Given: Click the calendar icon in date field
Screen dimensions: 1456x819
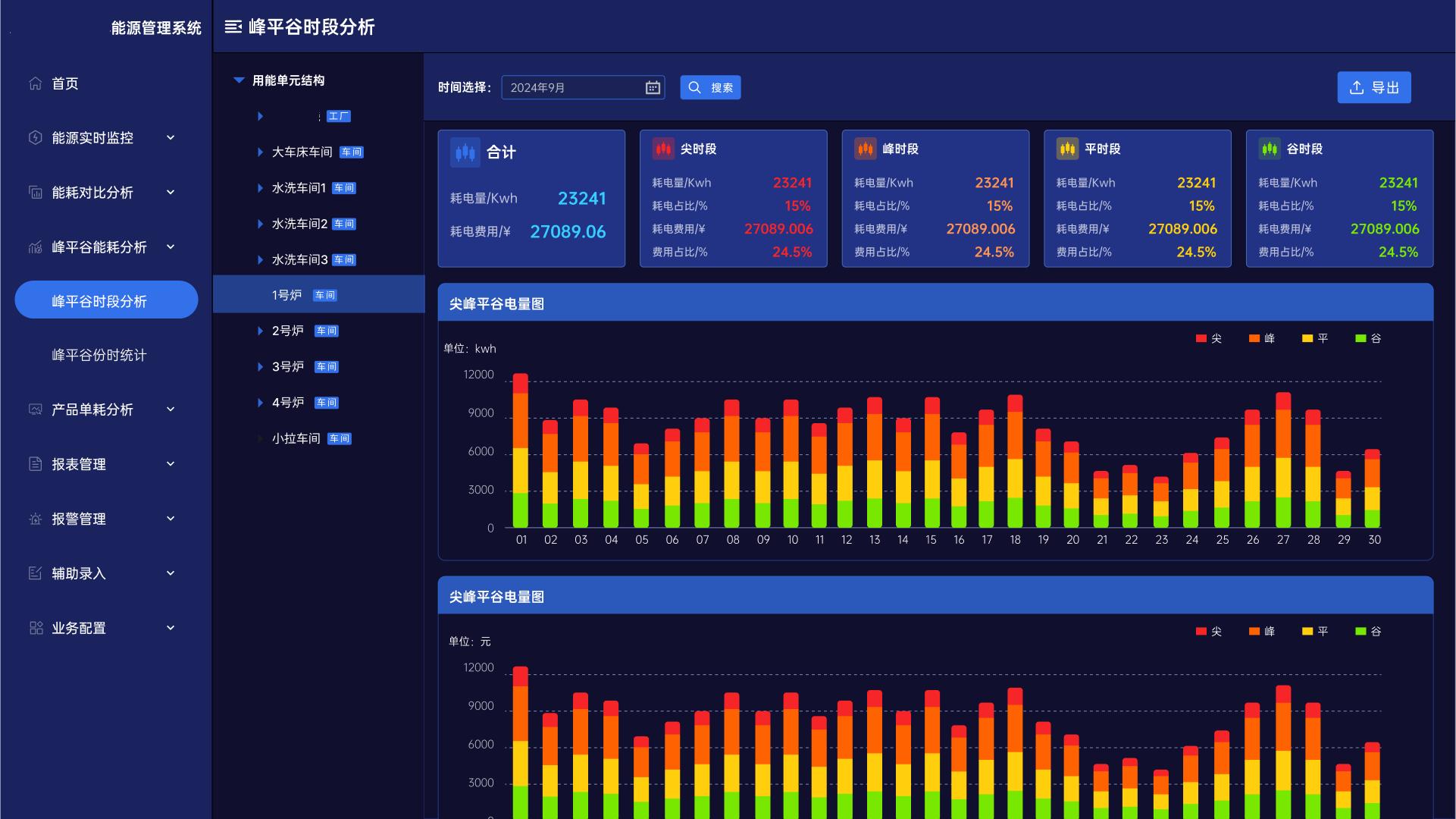Looking at the screenshot, I should coord(652,88).
